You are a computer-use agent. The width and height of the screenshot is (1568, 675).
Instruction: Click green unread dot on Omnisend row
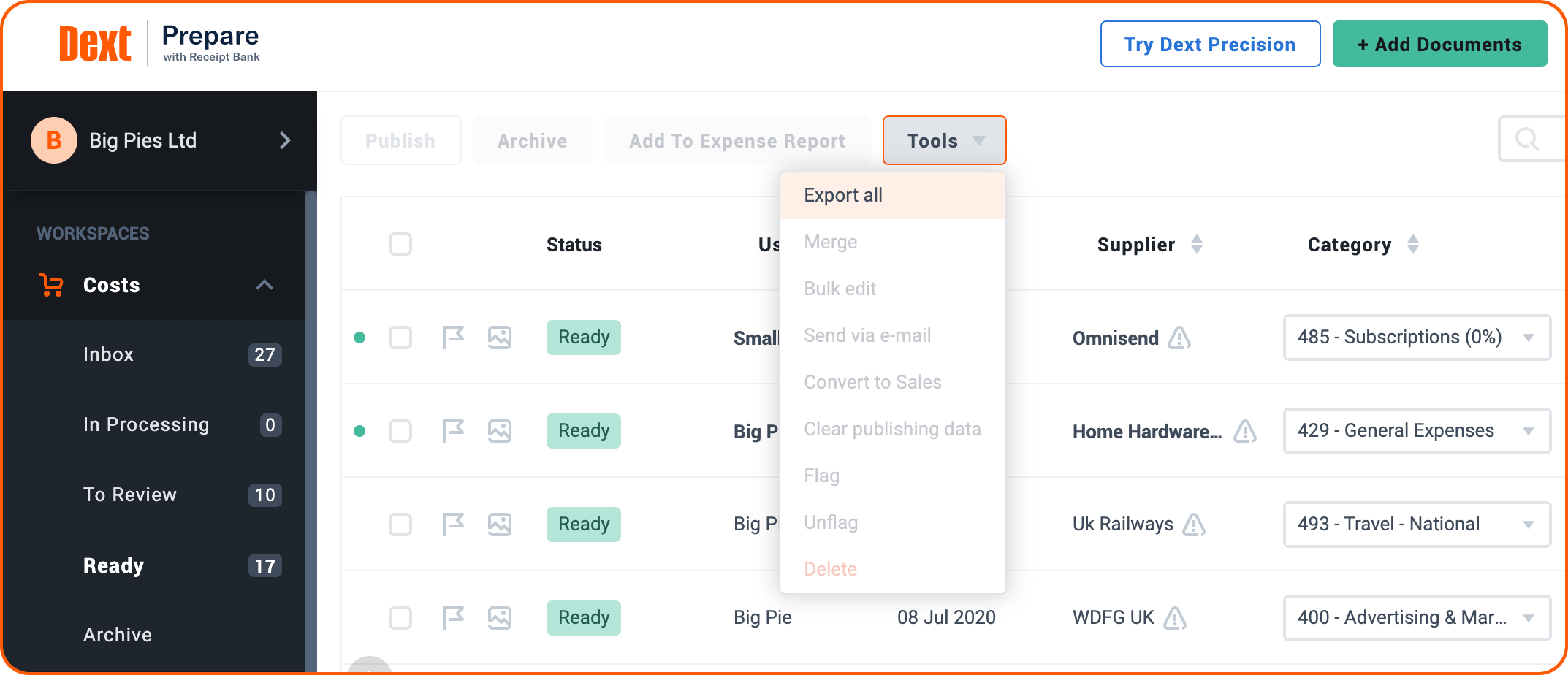click(x=359, y=337)
